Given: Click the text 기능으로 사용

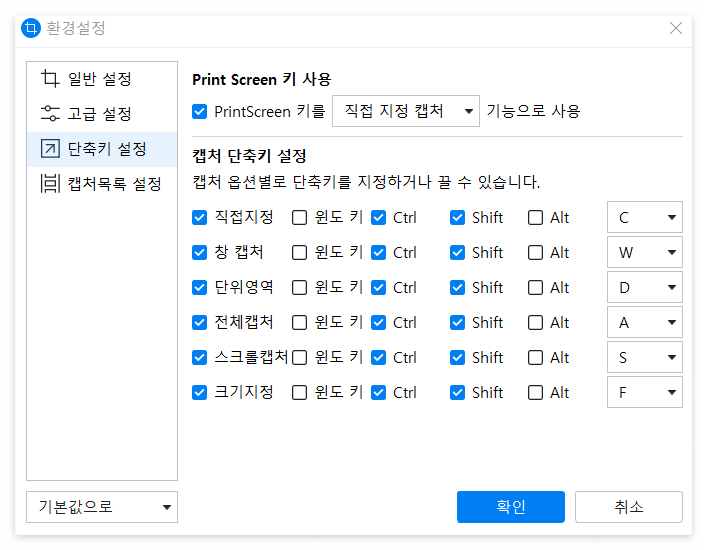Looking at the screenshot, I should click(533, 111).
